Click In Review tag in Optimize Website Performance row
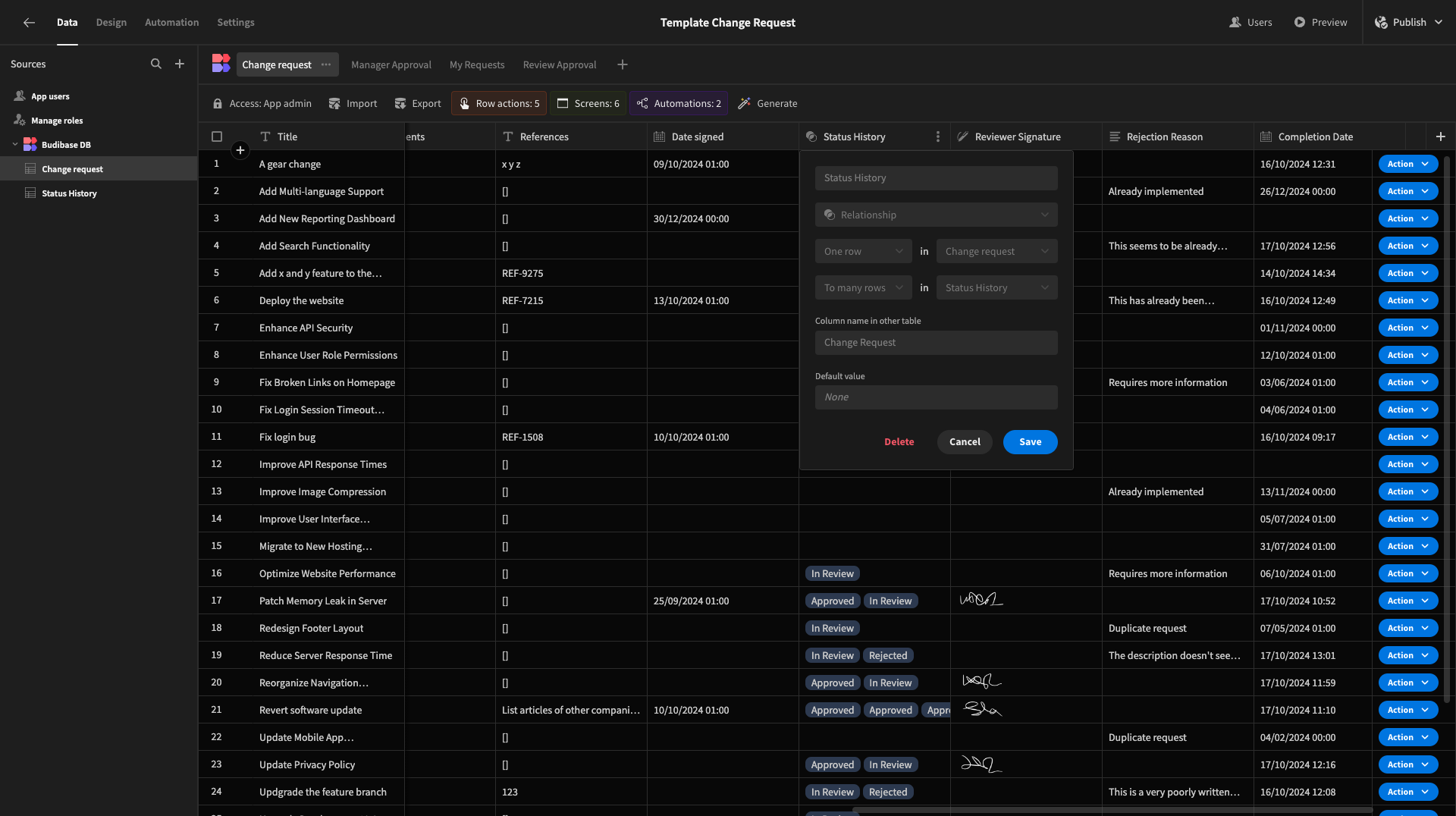1456x816 pixels. coord(832,573)
